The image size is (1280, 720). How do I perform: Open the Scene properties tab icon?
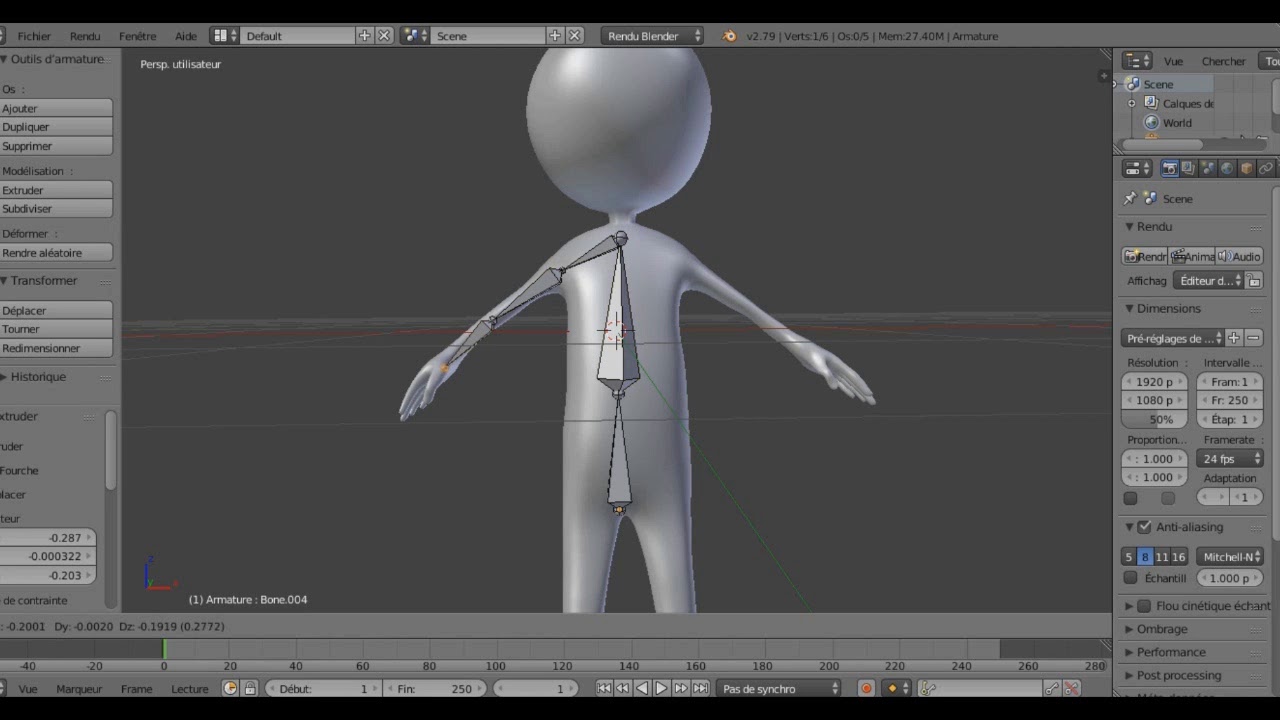coord(1207,168)
